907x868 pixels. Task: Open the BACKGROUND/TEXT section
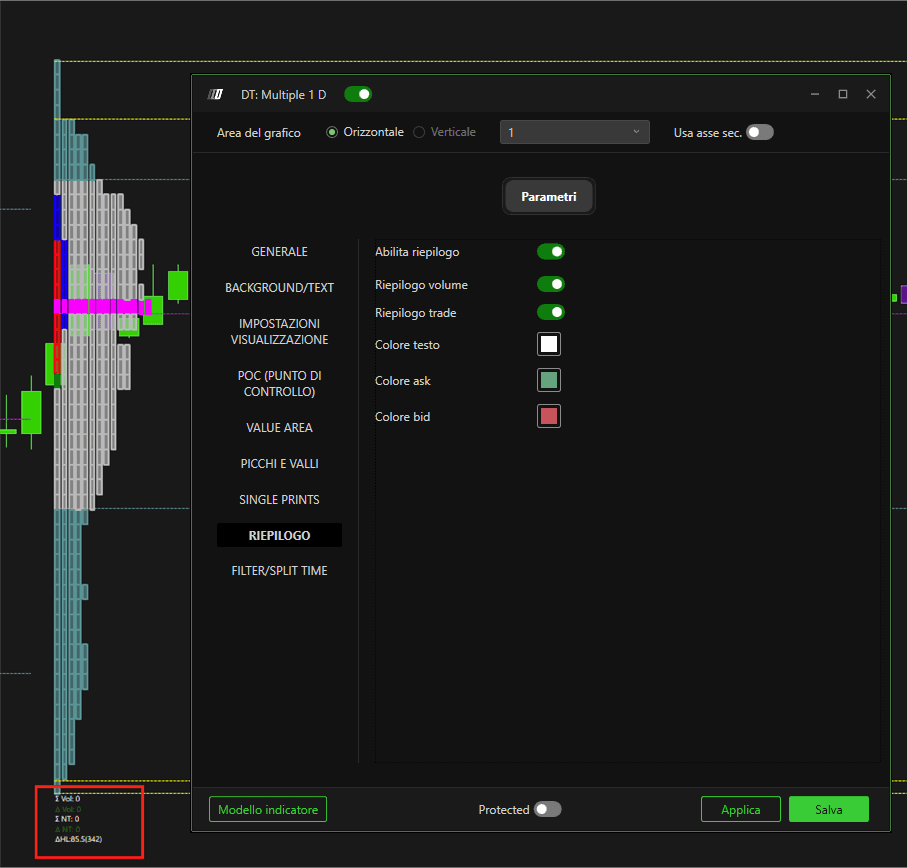[x=279, y=287]
